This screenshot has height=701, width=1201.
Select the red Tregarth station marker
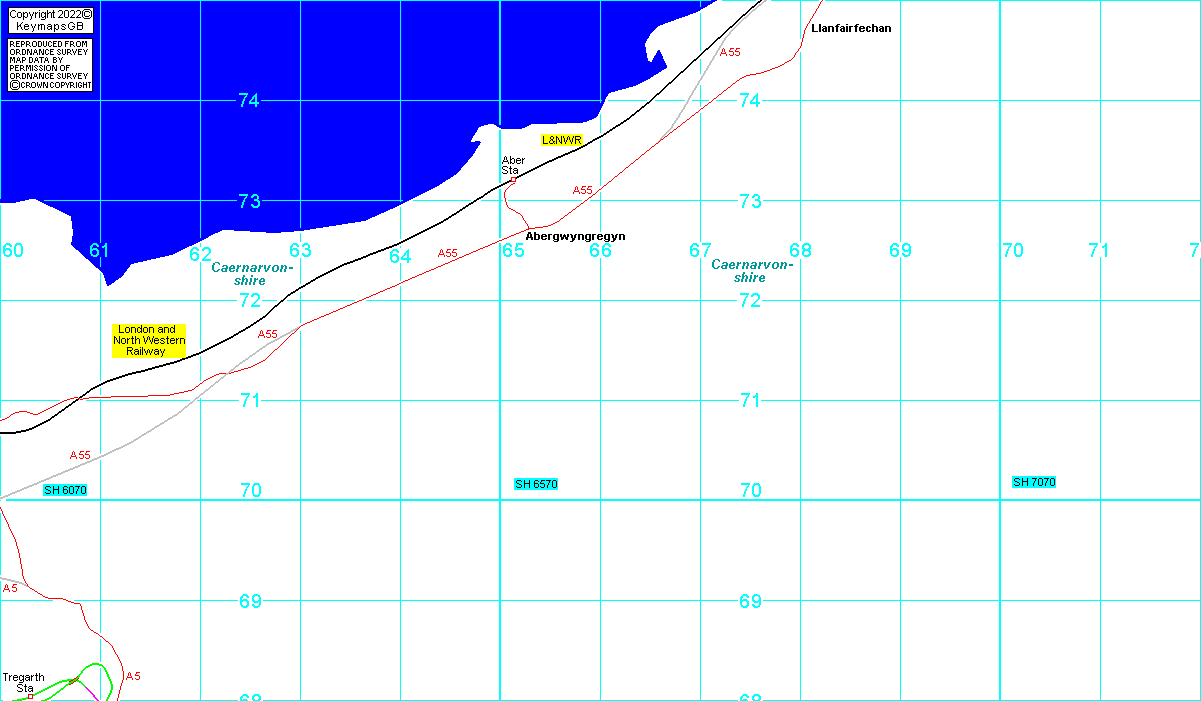[x=30, y=696]
